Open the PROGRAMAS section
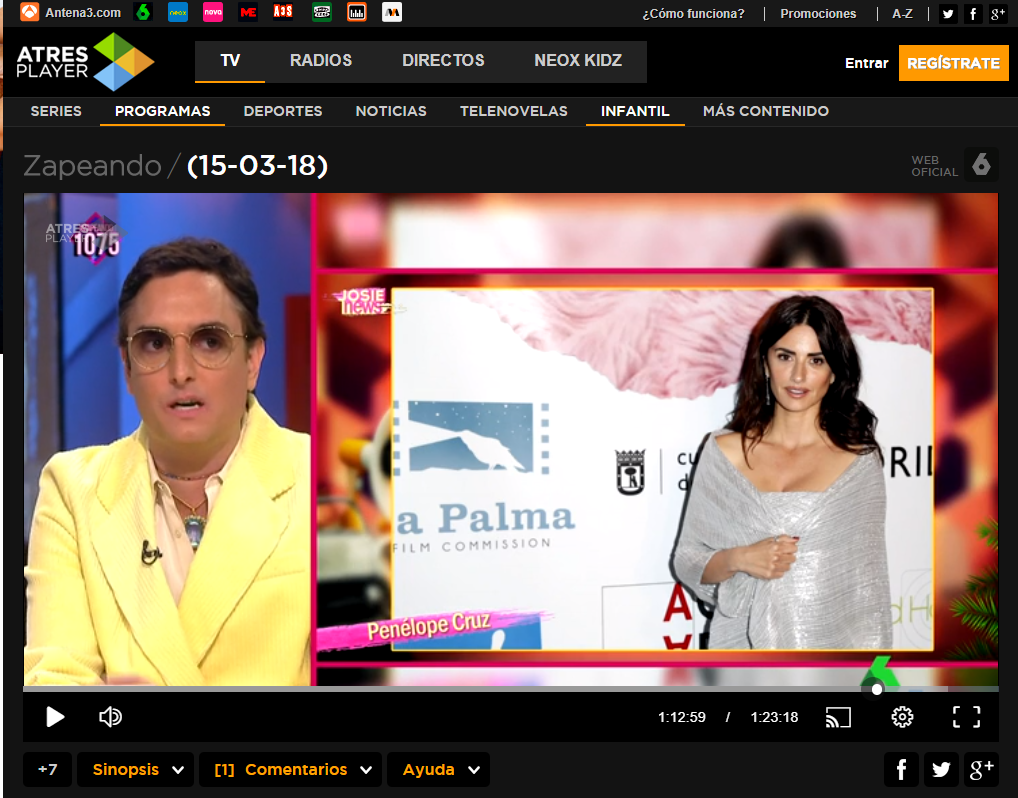1018x798 pixels. [162, 111]
